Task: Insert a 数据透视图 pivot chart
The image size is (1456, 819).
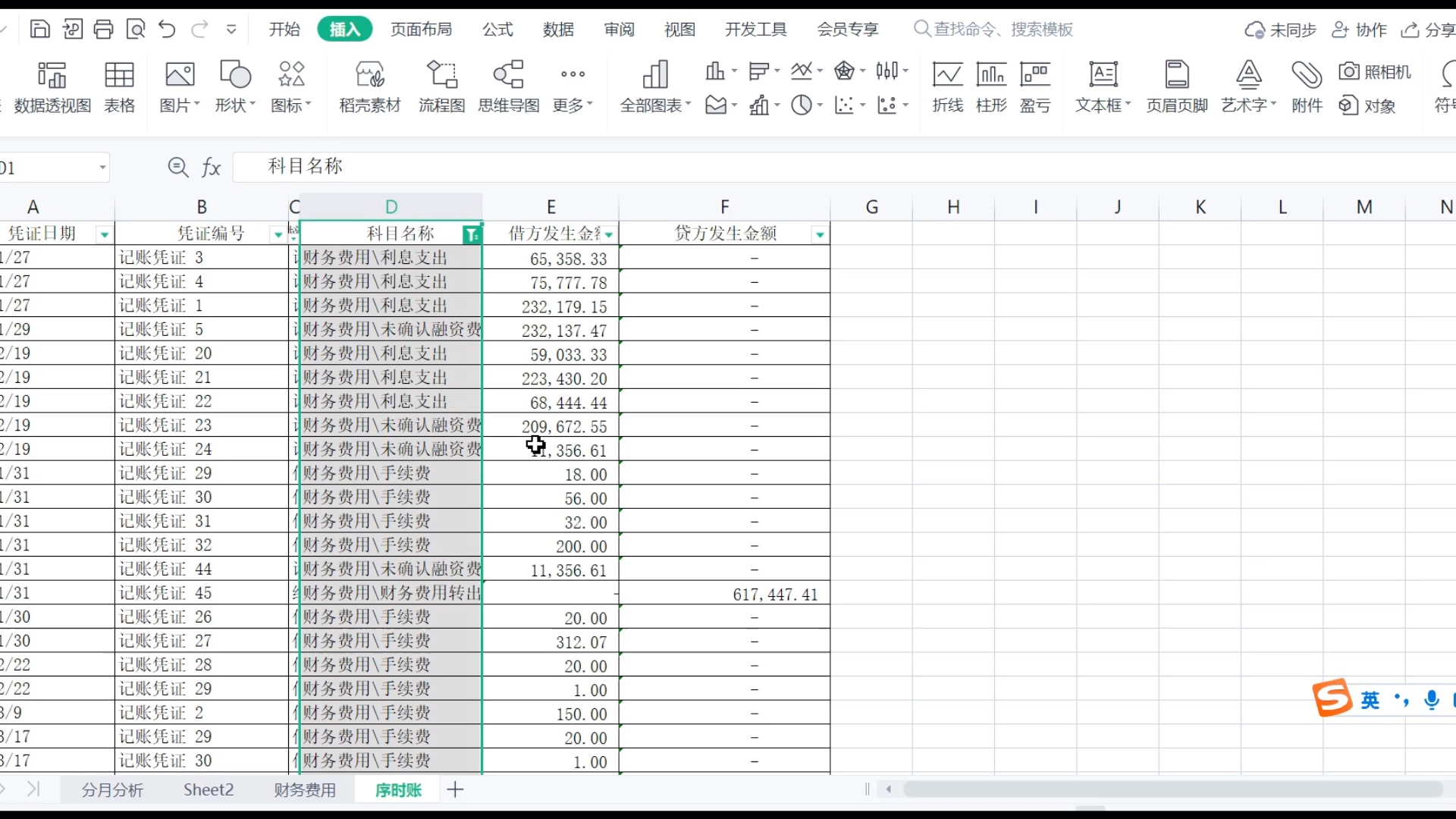Action: [x=52, y=85]
